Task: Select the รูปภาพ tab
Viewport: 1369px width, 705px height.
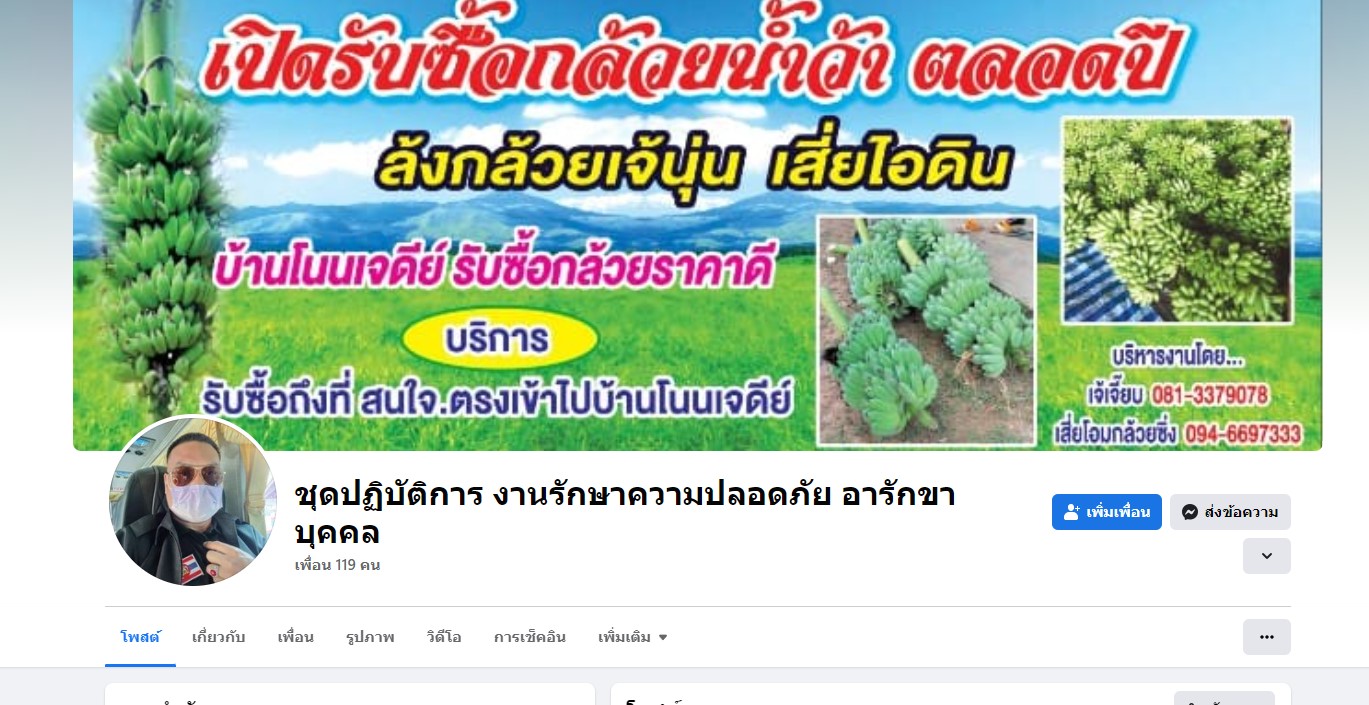Action: pyautogui.click(x=370, y=637)
